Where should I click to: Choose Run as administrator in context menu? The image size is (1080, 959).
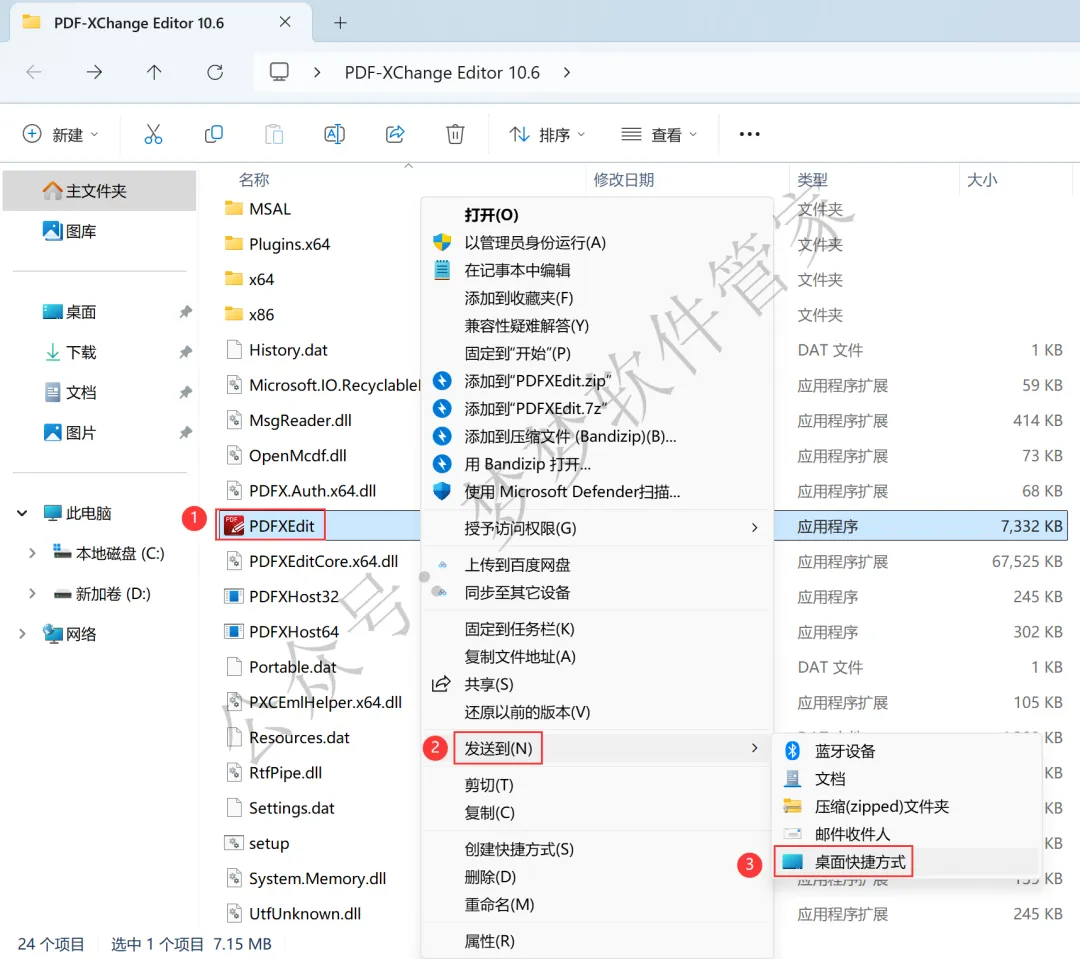coord(596,243)
